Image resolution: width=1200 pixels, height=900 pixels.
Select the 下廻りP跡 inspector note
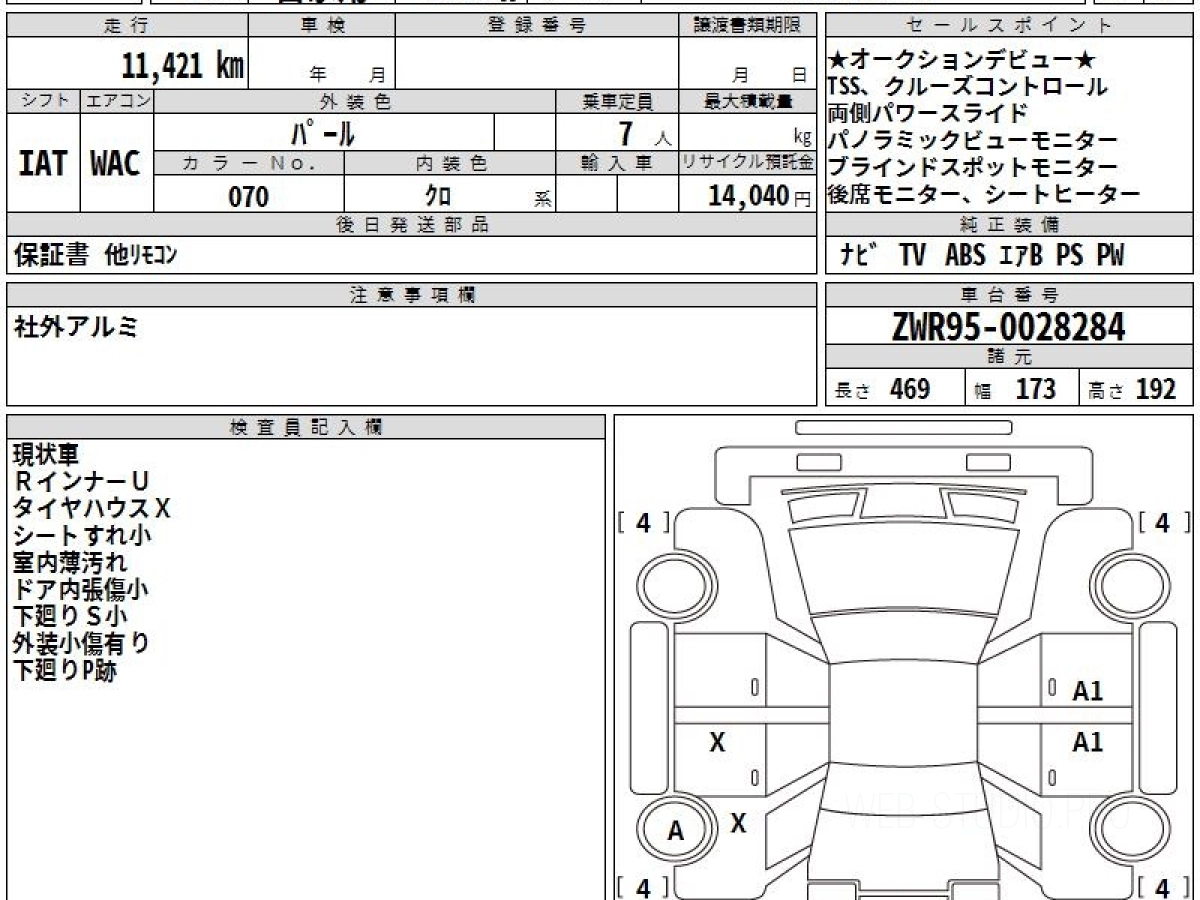(65, 671)
